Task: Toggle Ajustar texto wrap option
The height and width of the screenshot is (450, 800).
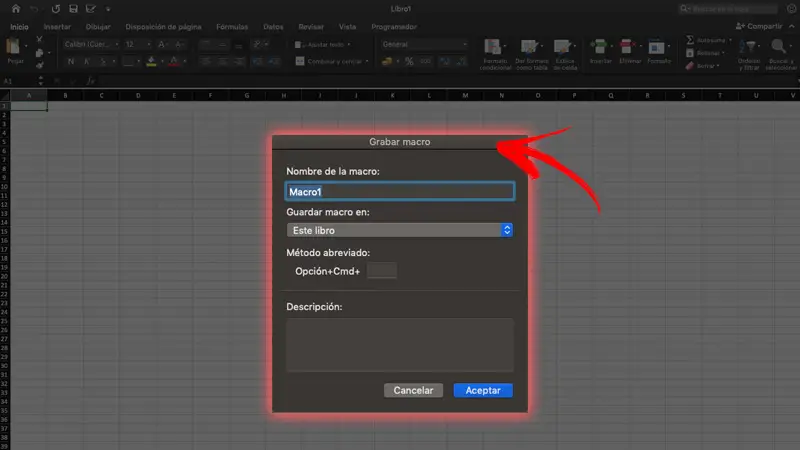Action: [x=322, y=44]
